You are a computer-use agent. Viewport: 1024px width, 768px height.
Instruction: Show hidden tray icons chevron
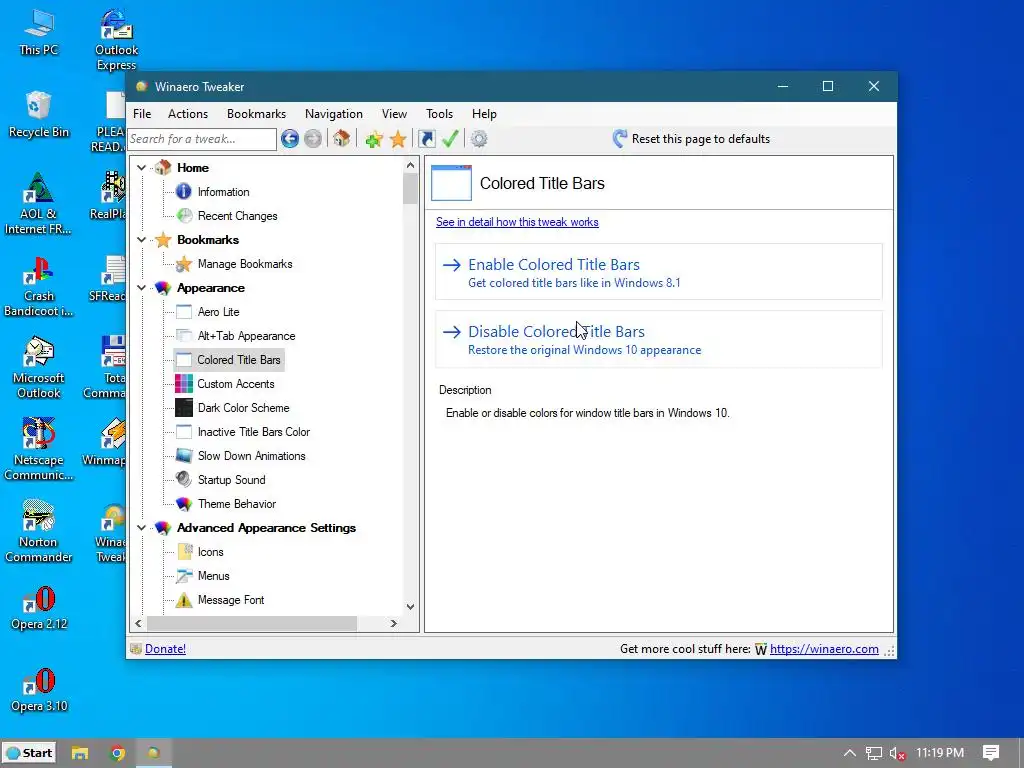click(x=850, y=753)
